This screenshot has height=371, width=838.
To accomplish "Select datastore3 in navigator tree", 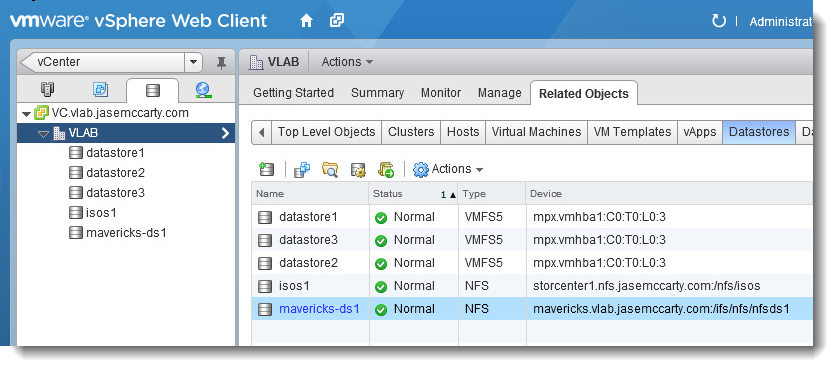I will tap(115, 193).
